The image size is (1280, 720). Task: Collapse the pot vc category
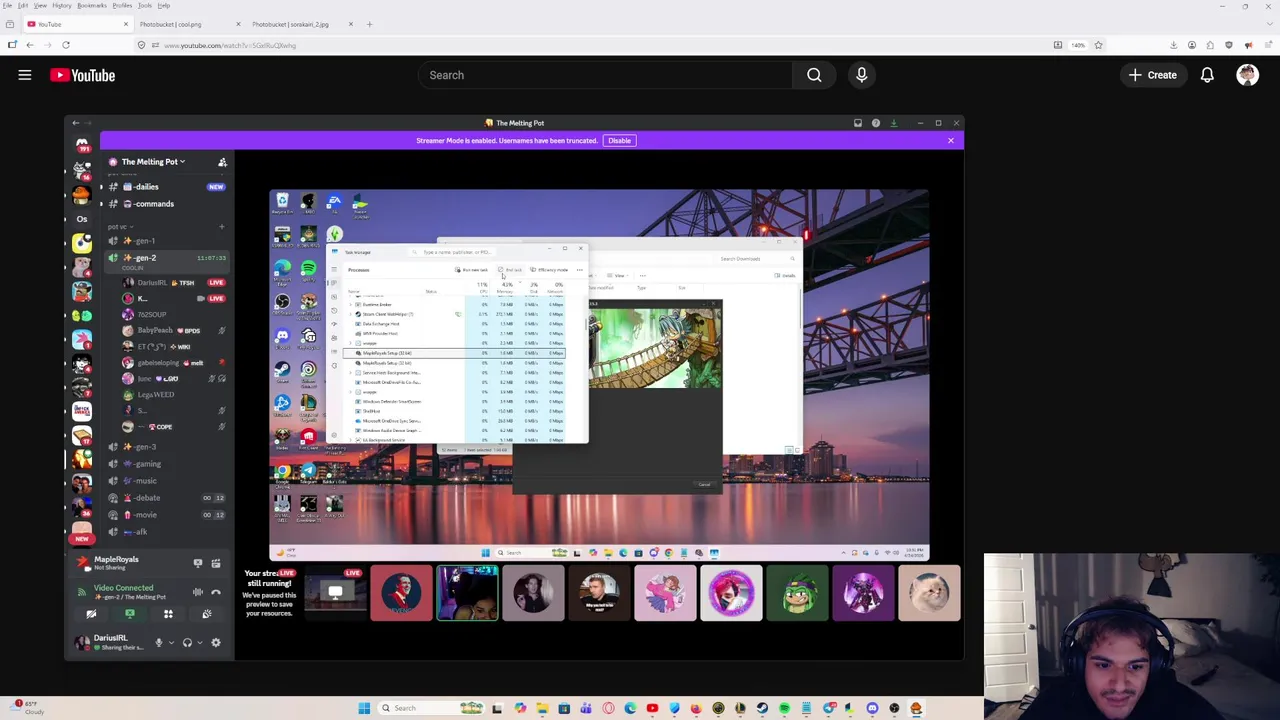[x=120, y=227]
